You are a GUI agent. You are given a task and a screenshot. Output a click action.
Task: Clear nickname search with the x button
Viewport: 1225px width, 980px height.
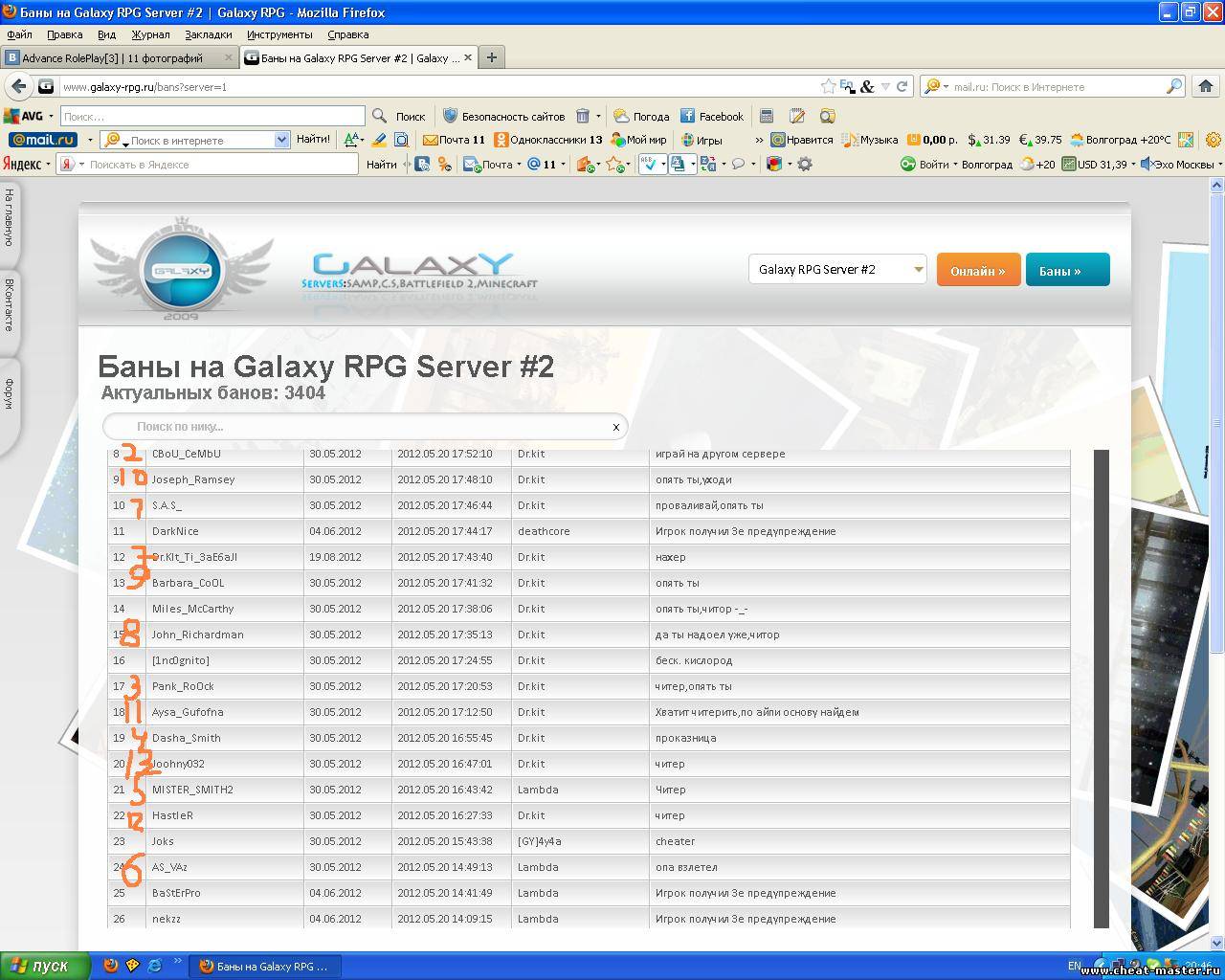pos(615,427)
